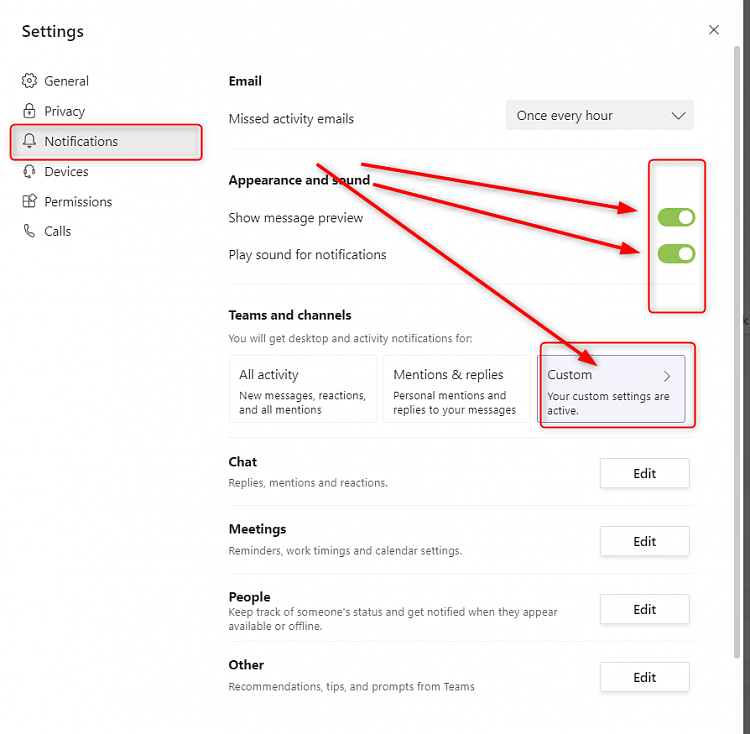Viewport: 750px width, 734px height.
Task: Click the Permissions grid icon
Action: (29, 201)
